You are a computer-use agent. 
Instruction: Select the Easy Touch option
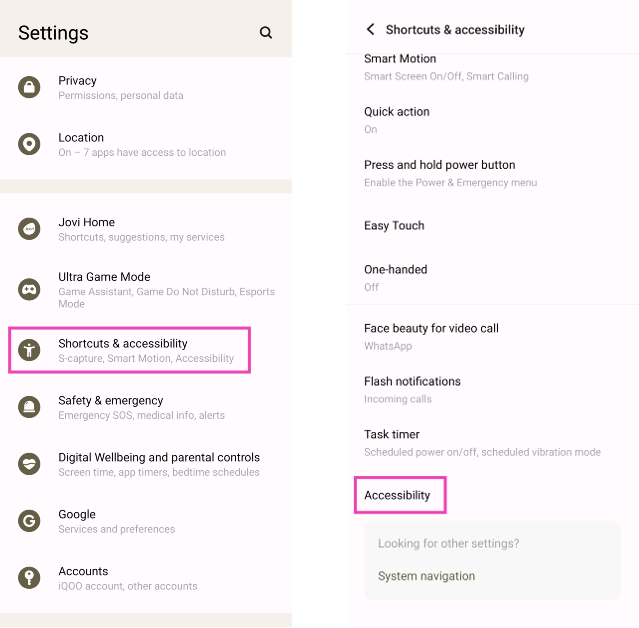(394, 226)
